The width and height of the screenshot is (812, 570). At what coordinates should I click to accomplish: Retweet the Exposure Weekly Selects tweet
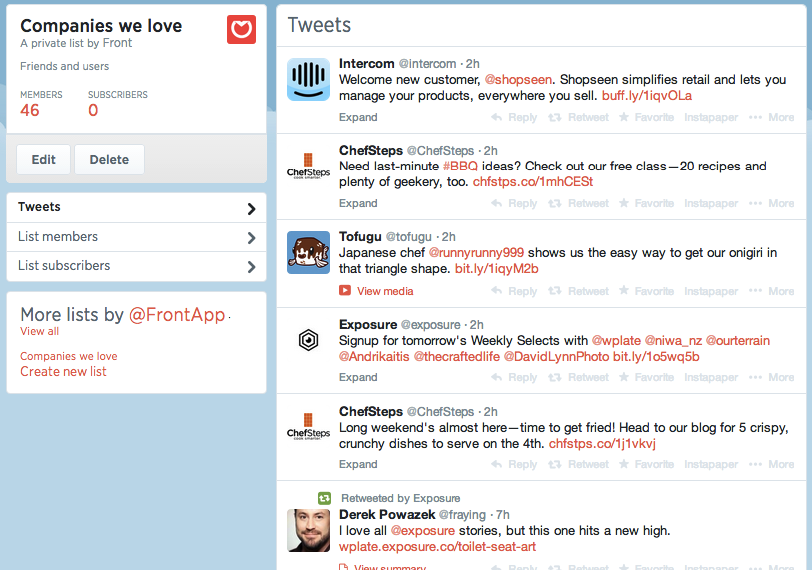(578, 377)
